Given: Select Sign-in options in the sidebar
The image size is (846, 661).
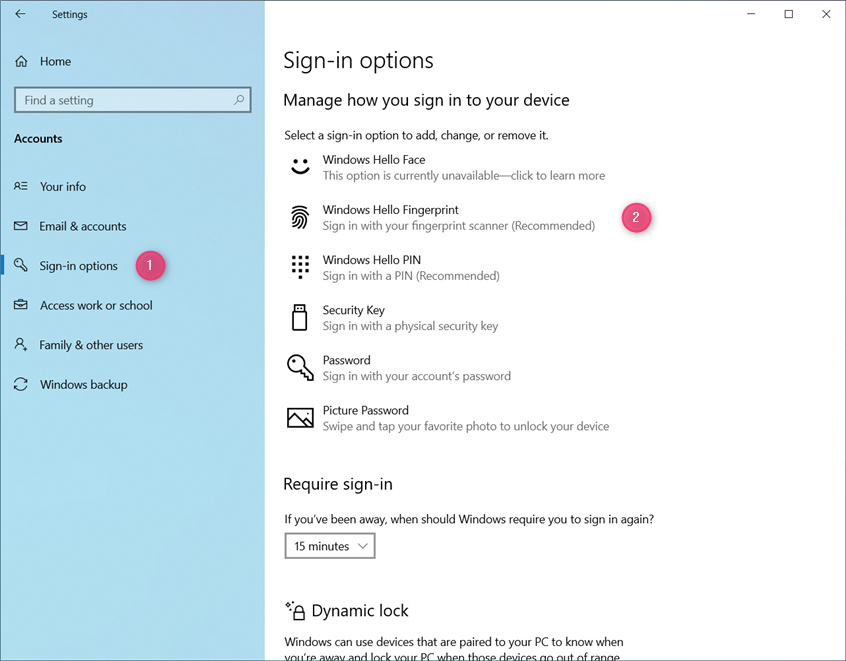Looking at the screenshot, I should pos(78,266).
